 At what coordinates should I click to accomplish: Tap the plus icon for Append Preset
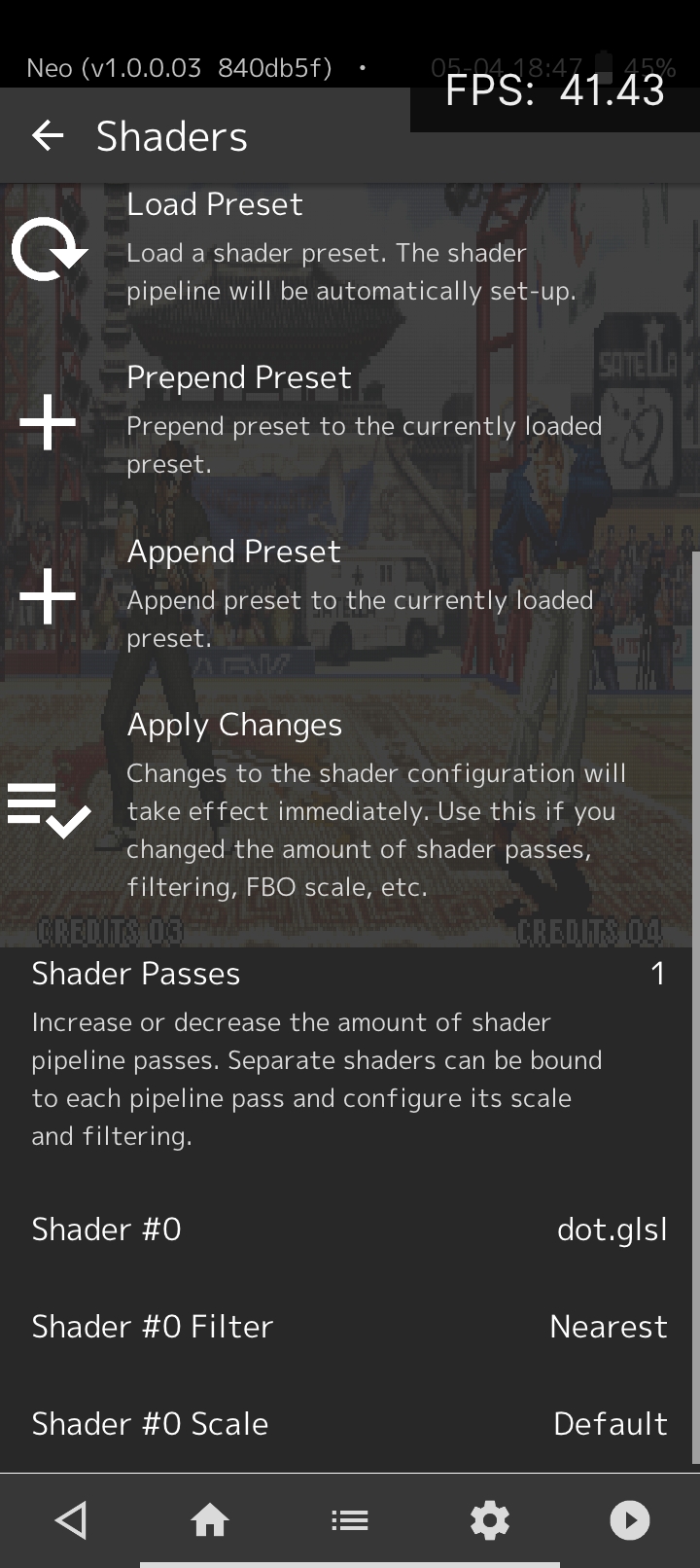click(48, 596)
